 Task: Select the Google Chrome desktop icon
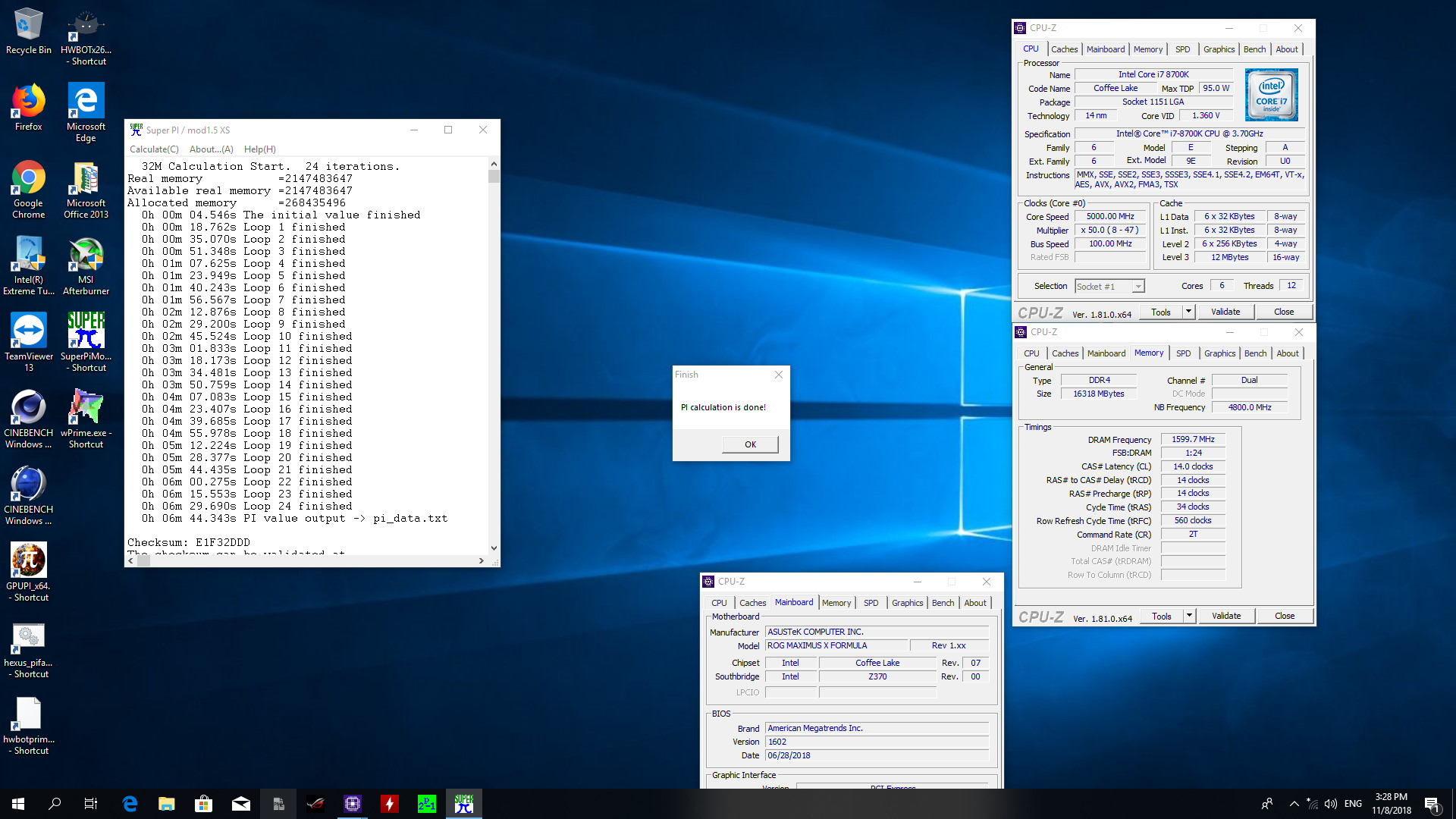[28, 190]
